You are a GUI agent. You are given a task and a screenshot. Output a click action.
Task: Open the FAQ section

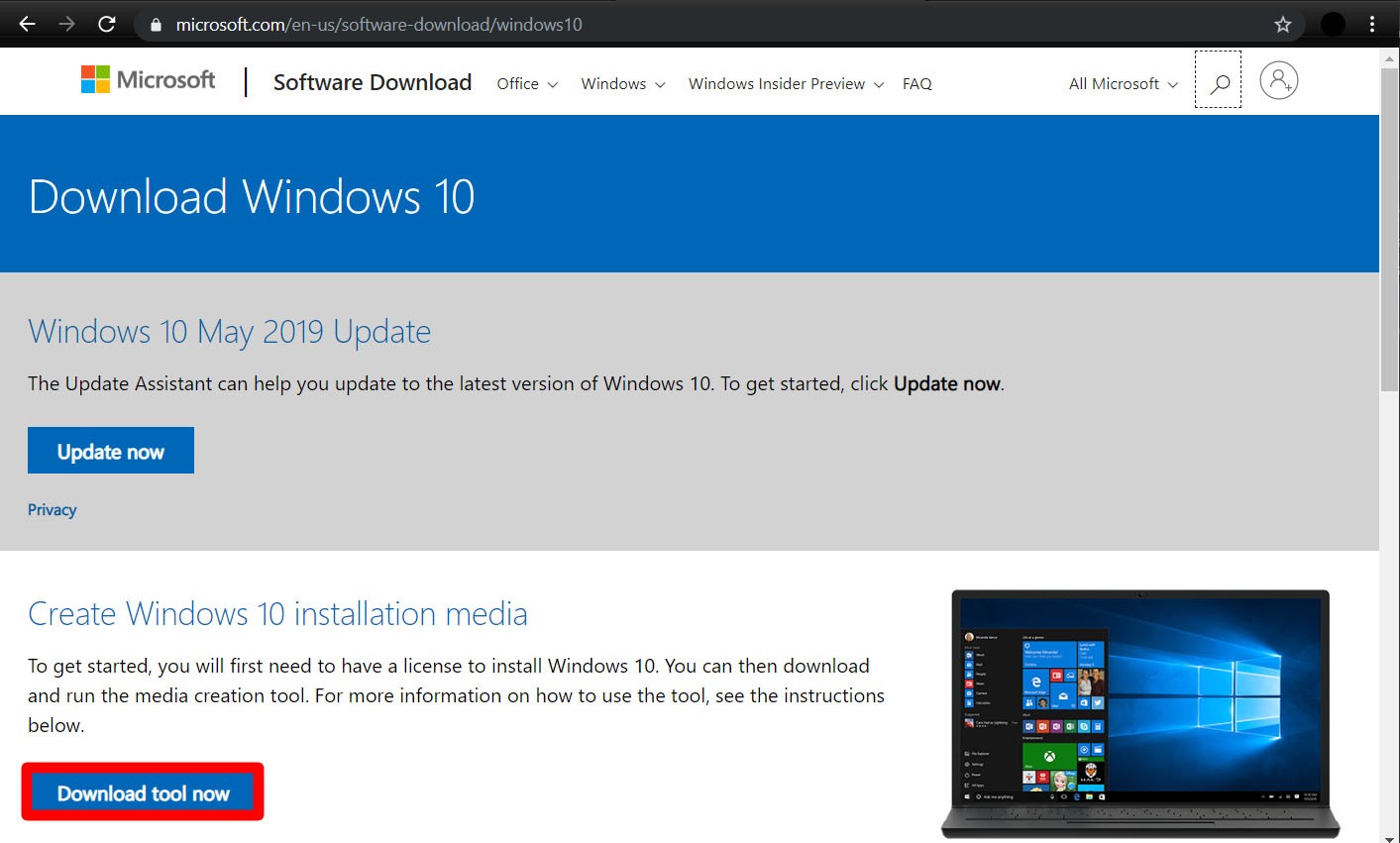pyautogui.click(x=916, y=84)
